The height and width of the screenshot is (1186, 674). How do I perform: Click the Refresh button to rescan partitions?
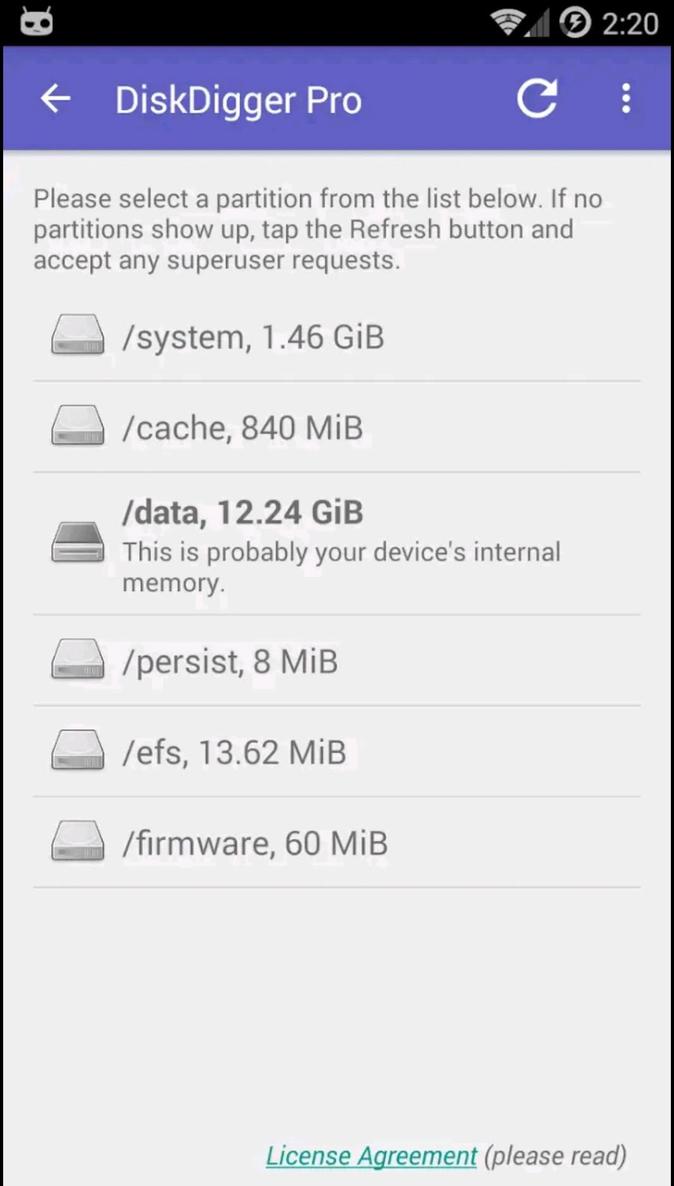[x=537, y=98]
